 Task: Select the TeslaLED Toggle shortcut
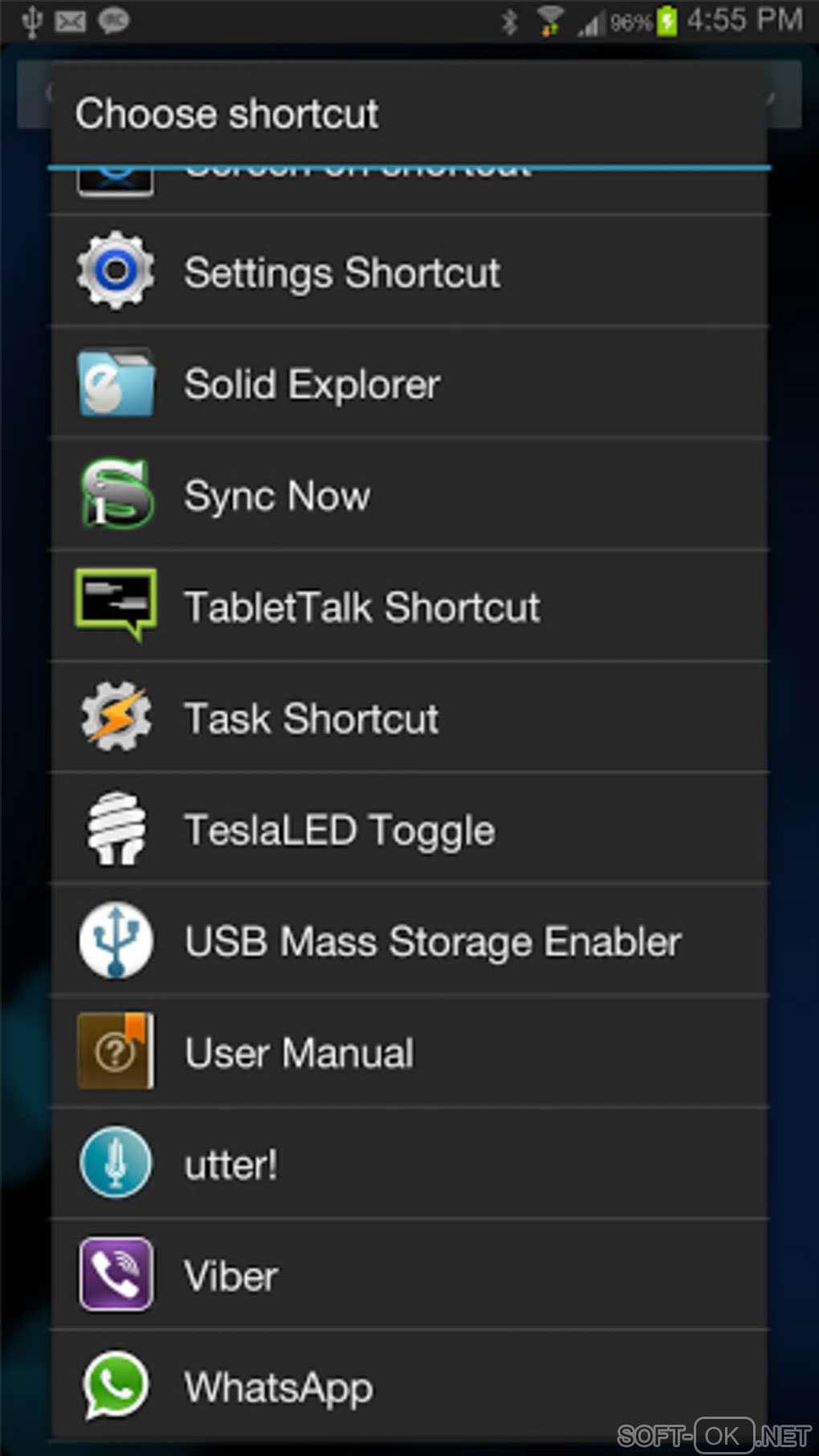(340, 830)
